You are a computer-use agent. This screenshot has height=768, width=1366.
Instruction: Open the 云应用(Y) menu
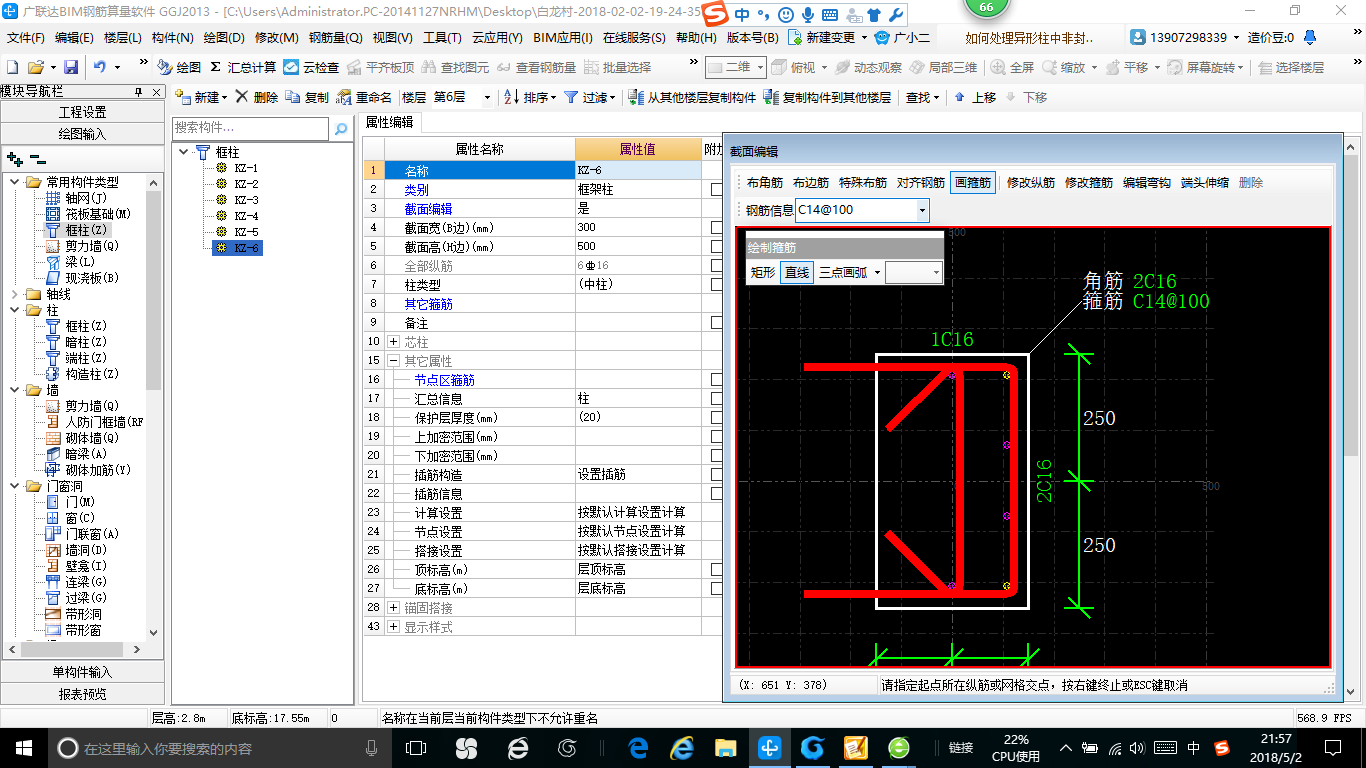pos(497,38)
